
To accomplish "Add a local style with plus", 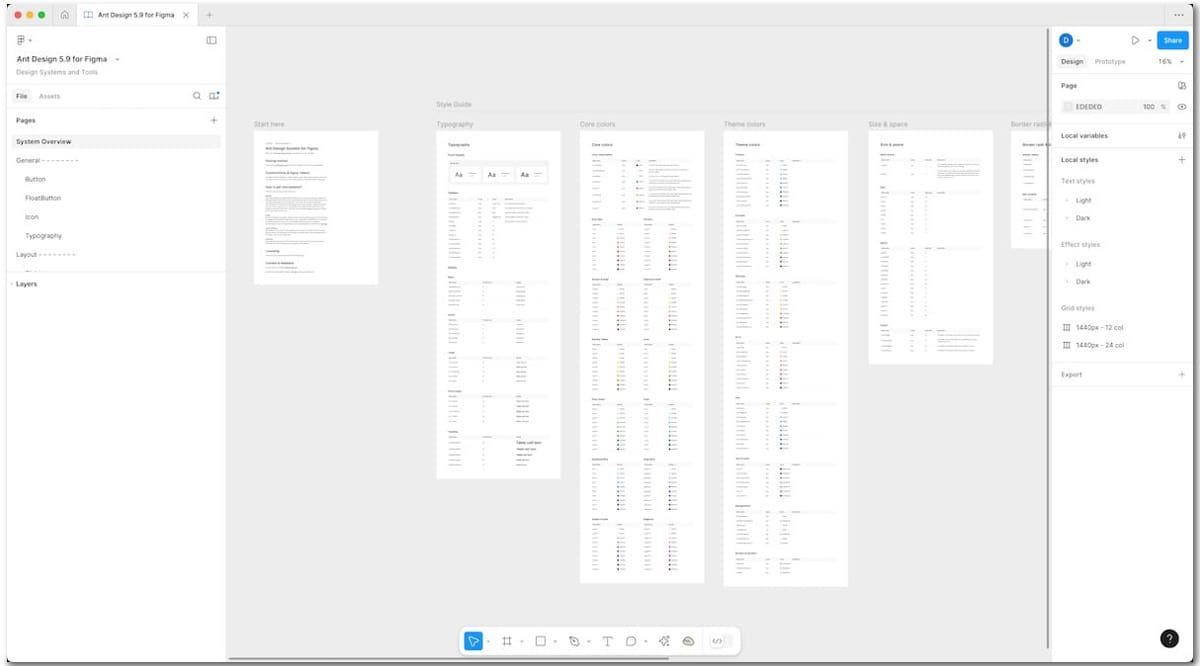I will pyautogui.click(x=1182, y=160).
